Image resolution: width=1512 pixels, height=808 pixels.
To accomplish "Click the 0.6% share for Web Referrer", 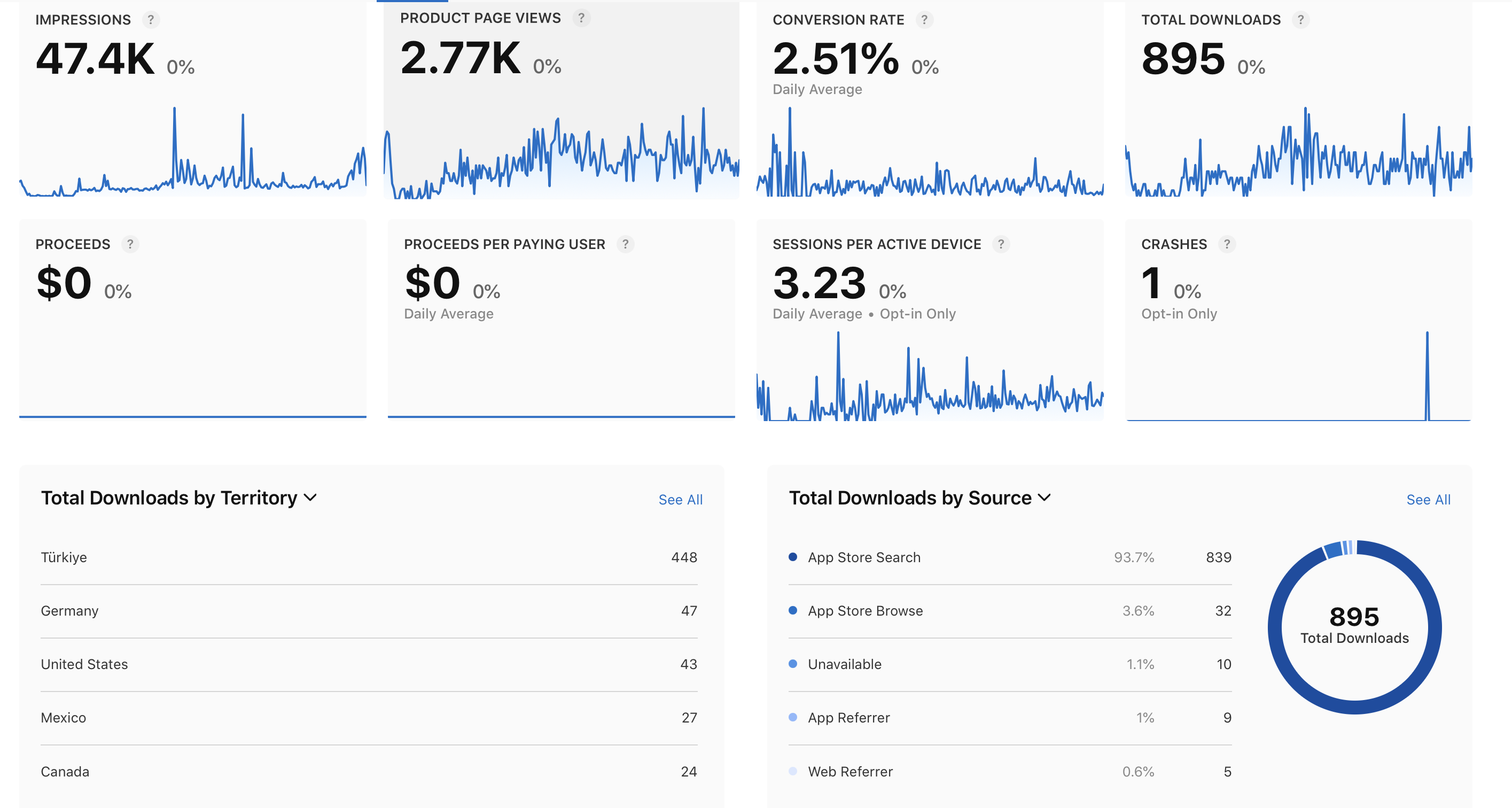I will click(x=1138, y=772).
